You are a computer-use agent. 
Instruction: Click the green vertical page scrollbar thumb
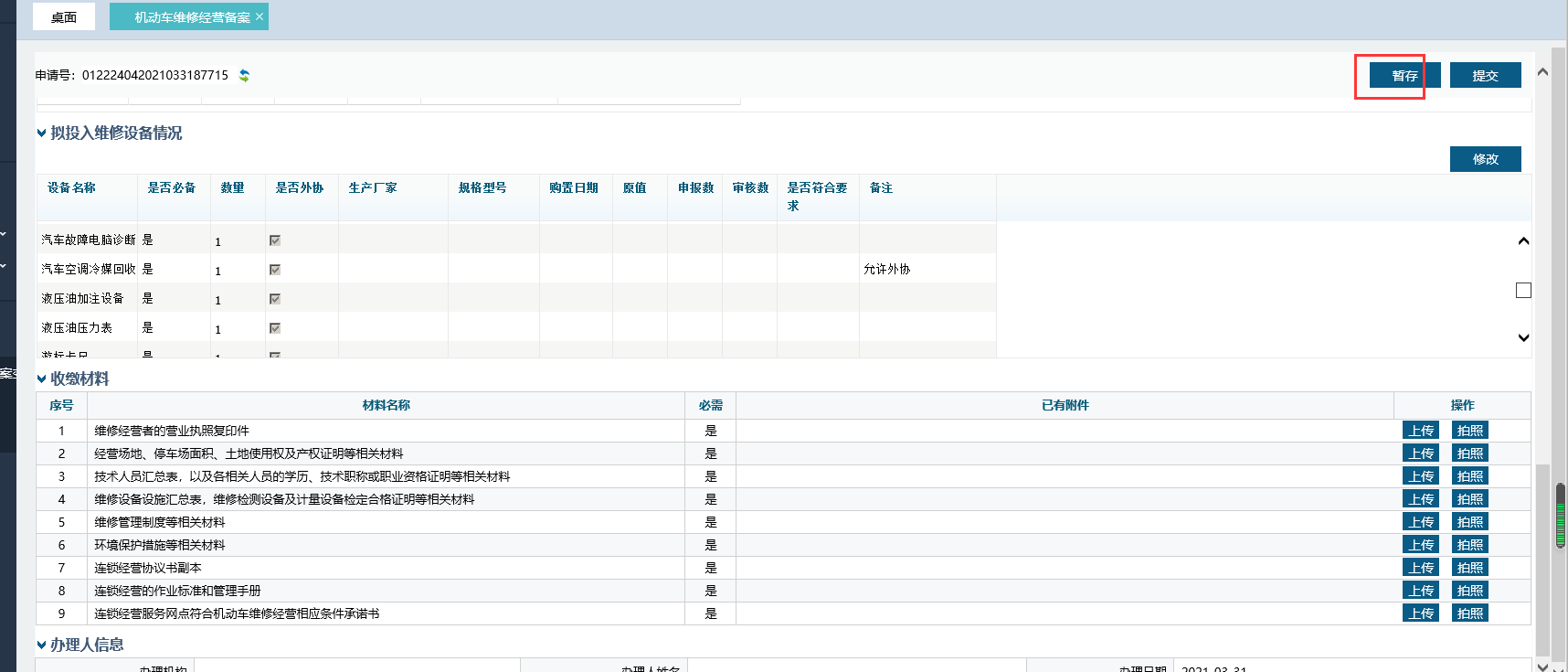1560,517
